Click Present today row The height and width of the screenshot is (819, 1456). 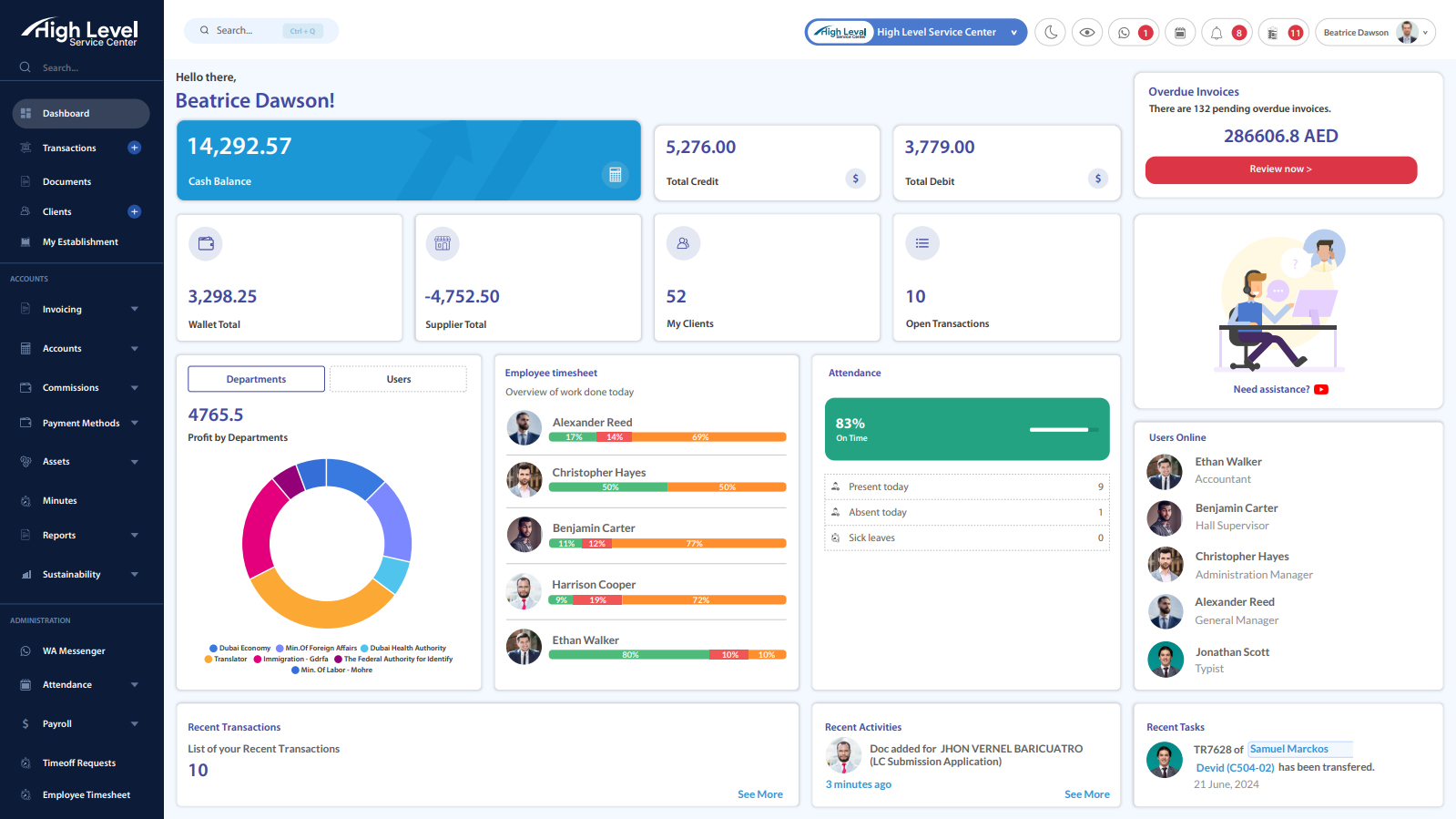click(x=967, y=486)
